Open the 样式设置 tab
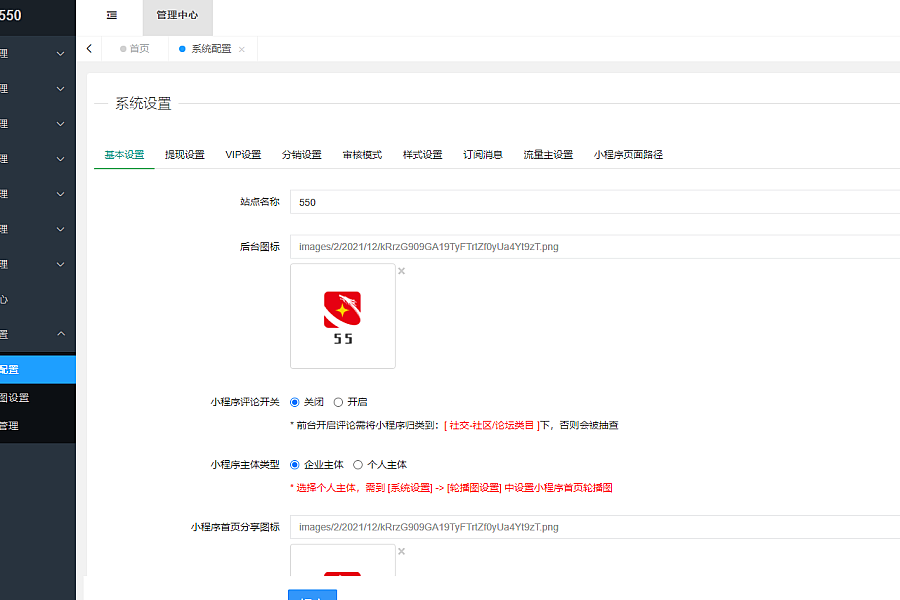This screenshot has width=900, height=600. [x=422, y=154]
